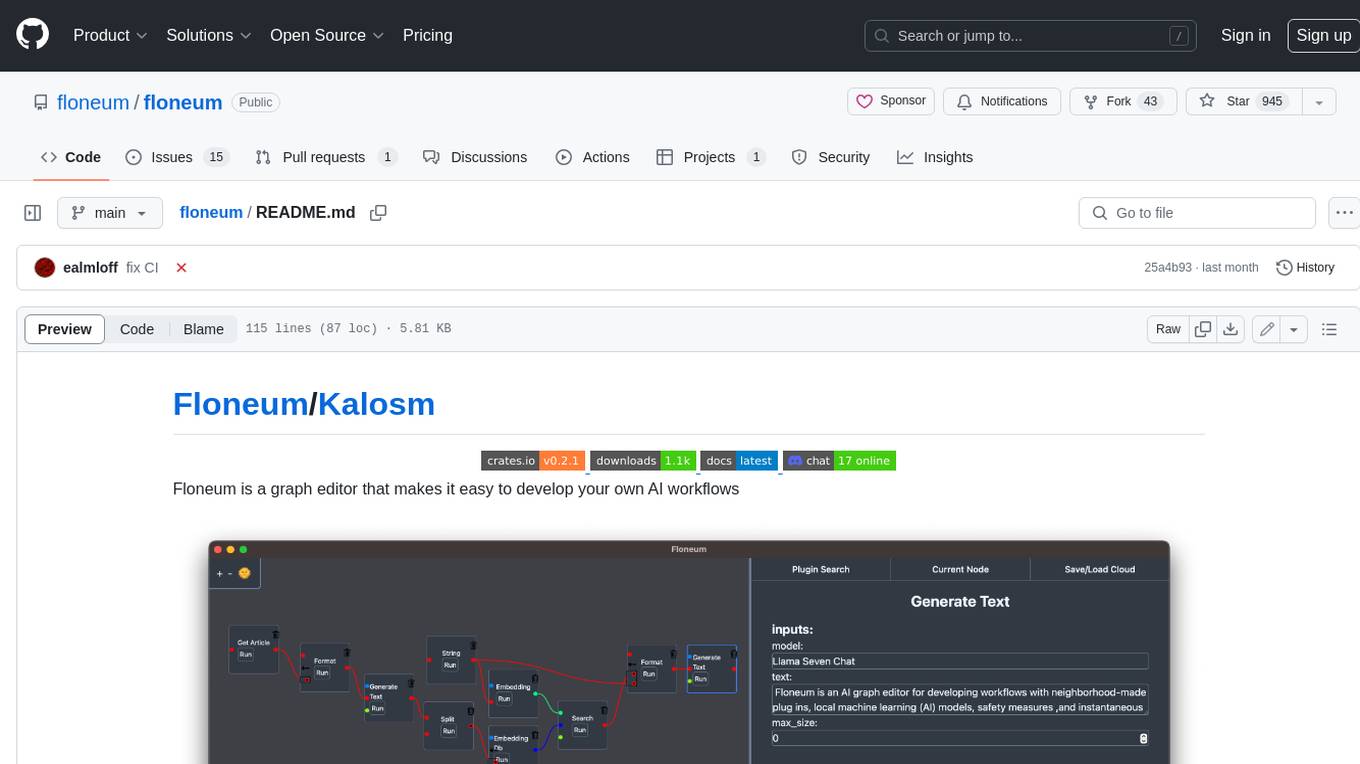Sponsor the project via heart button
Screen dimensions: 1360x764
click(891, 101)
